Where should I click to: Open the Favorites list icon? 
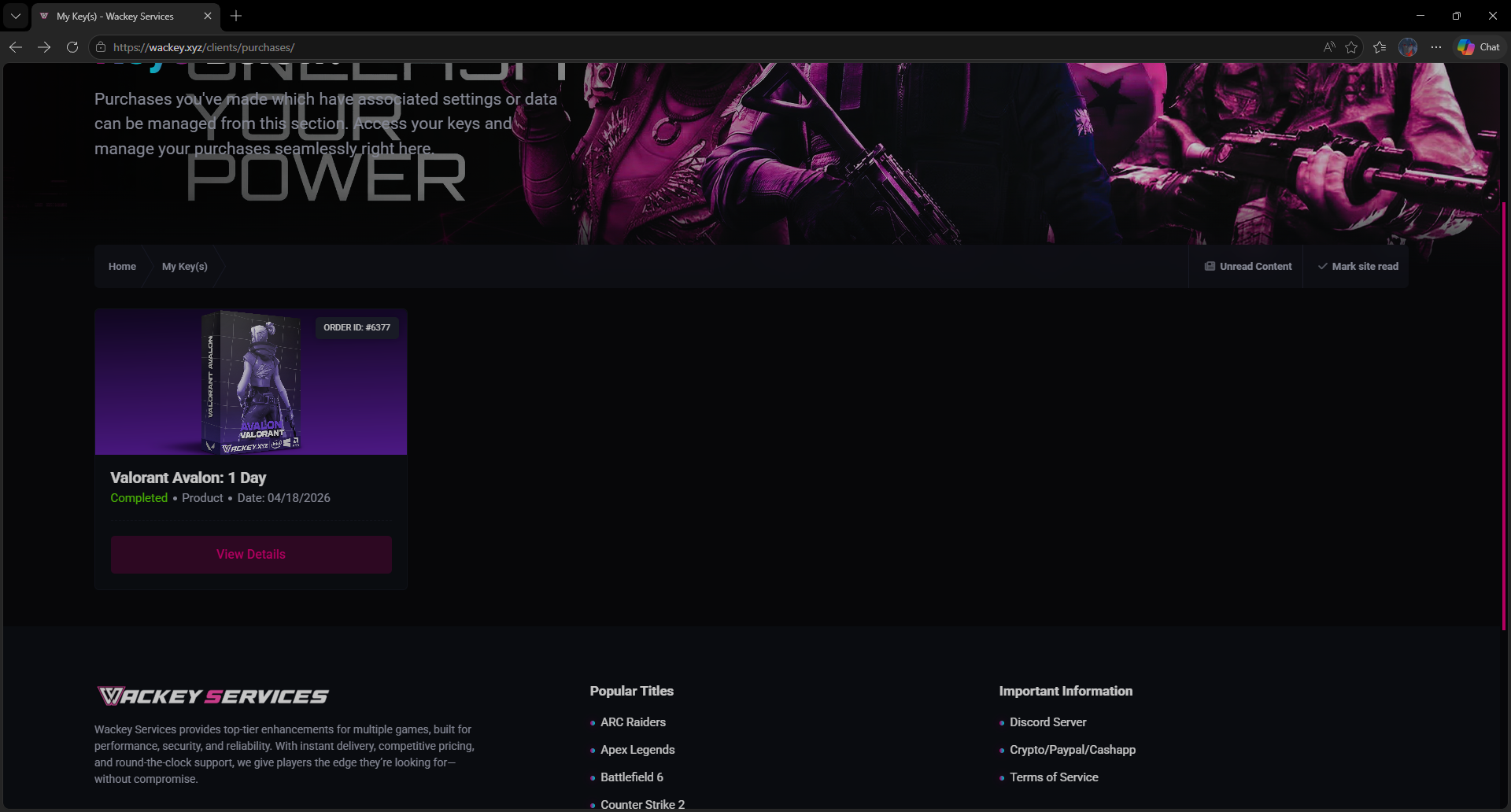coord(1380,47)
